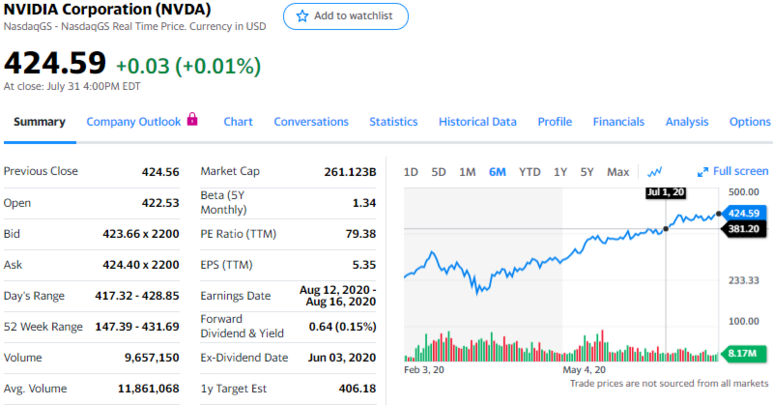Image resolution: width=773 pixels, height=405 pixels.
Task: Click the At close: July 31 timestamp
Action: click(x=72, y=87)
